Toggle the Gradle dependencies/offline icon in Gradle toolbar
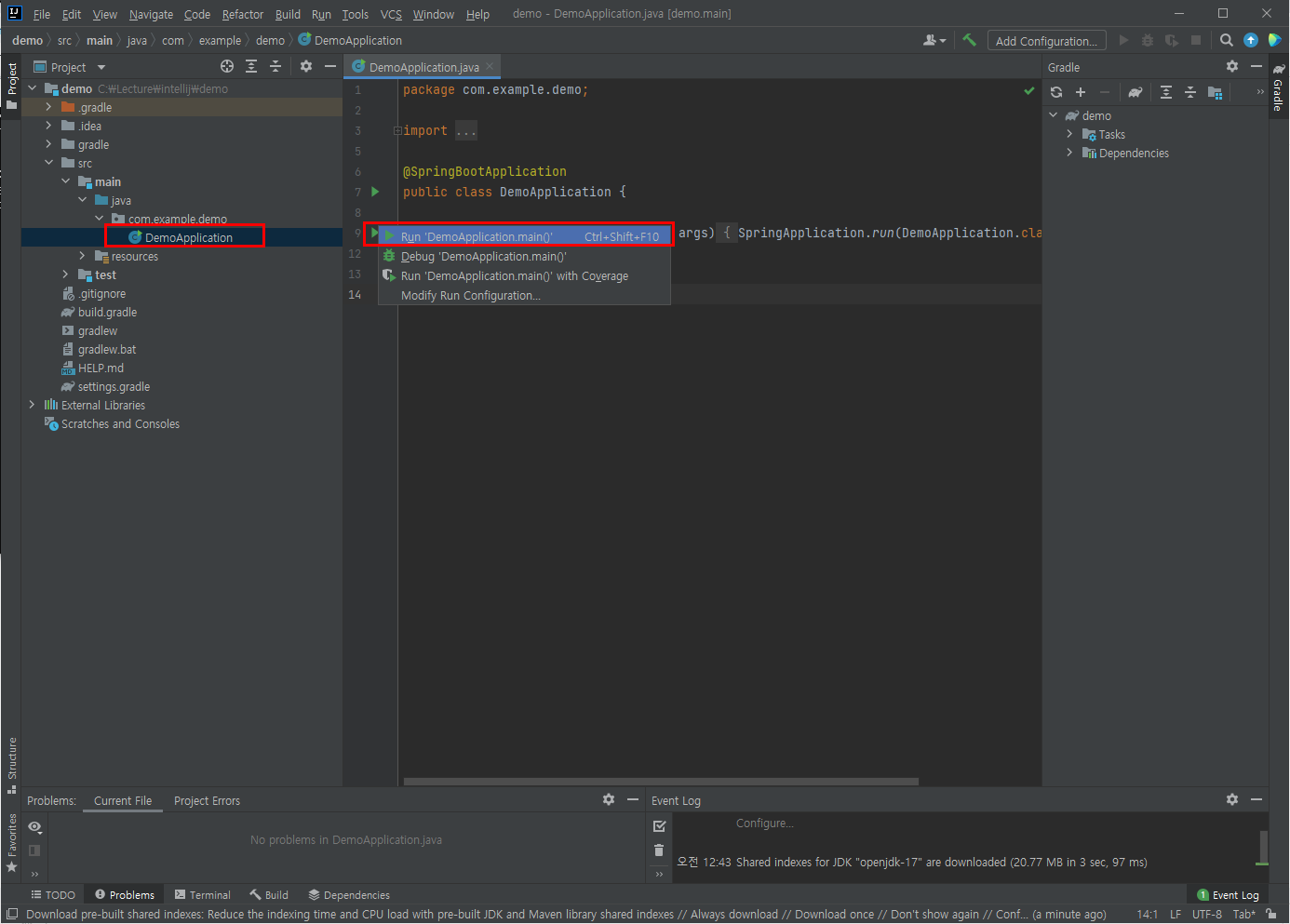This screenshot has width=1290, height=924. (x=1215, y=92)
